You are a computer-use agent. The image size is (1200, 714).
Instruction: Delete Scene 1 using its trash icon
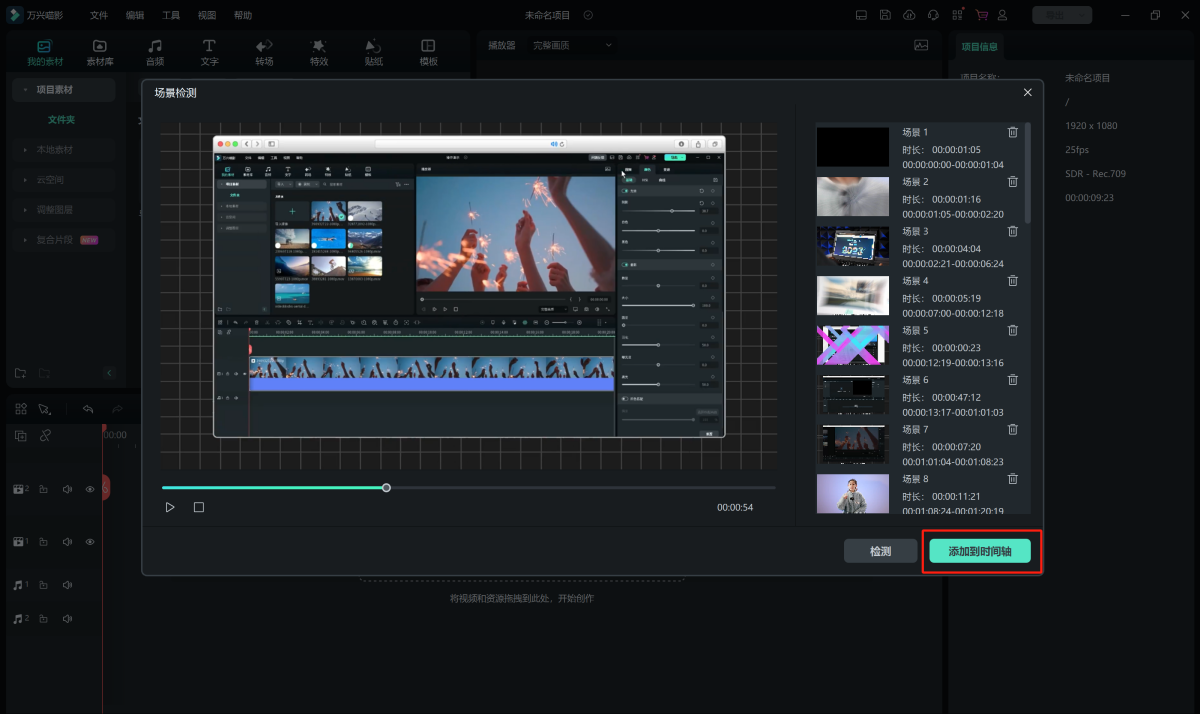(1012, 132)
